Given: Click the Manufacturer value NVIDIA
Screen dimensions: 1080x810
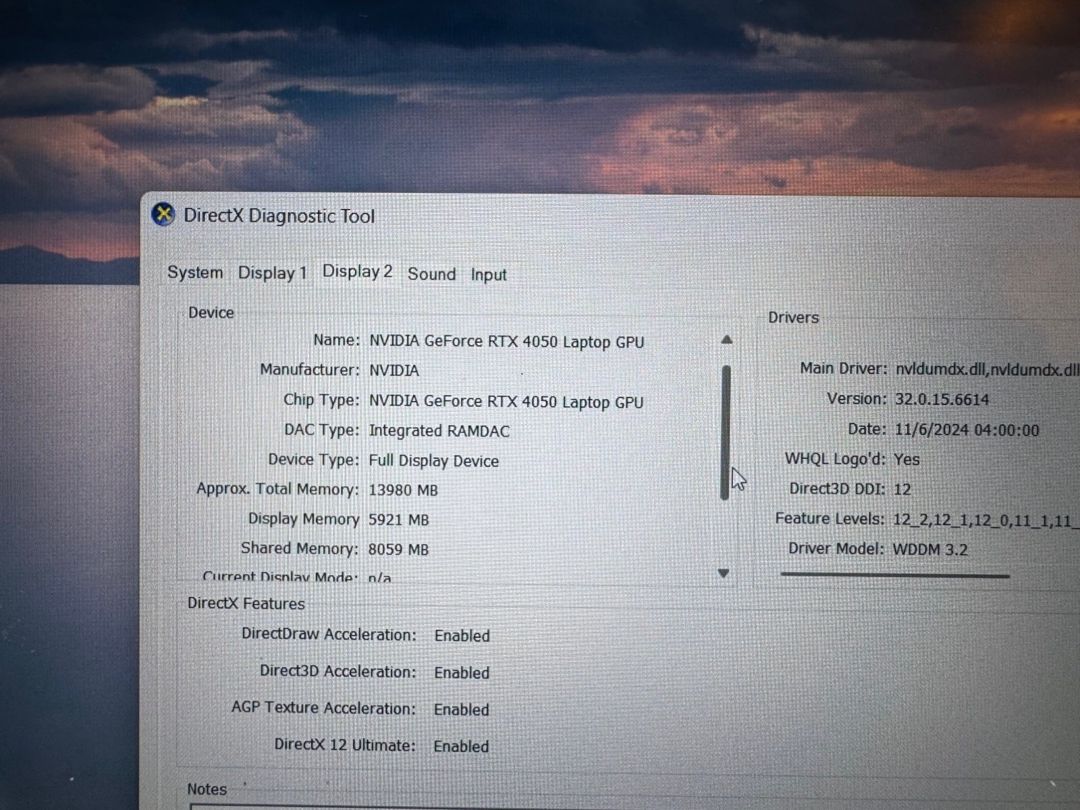Looking at the screenshot, I should coord(394,371).
